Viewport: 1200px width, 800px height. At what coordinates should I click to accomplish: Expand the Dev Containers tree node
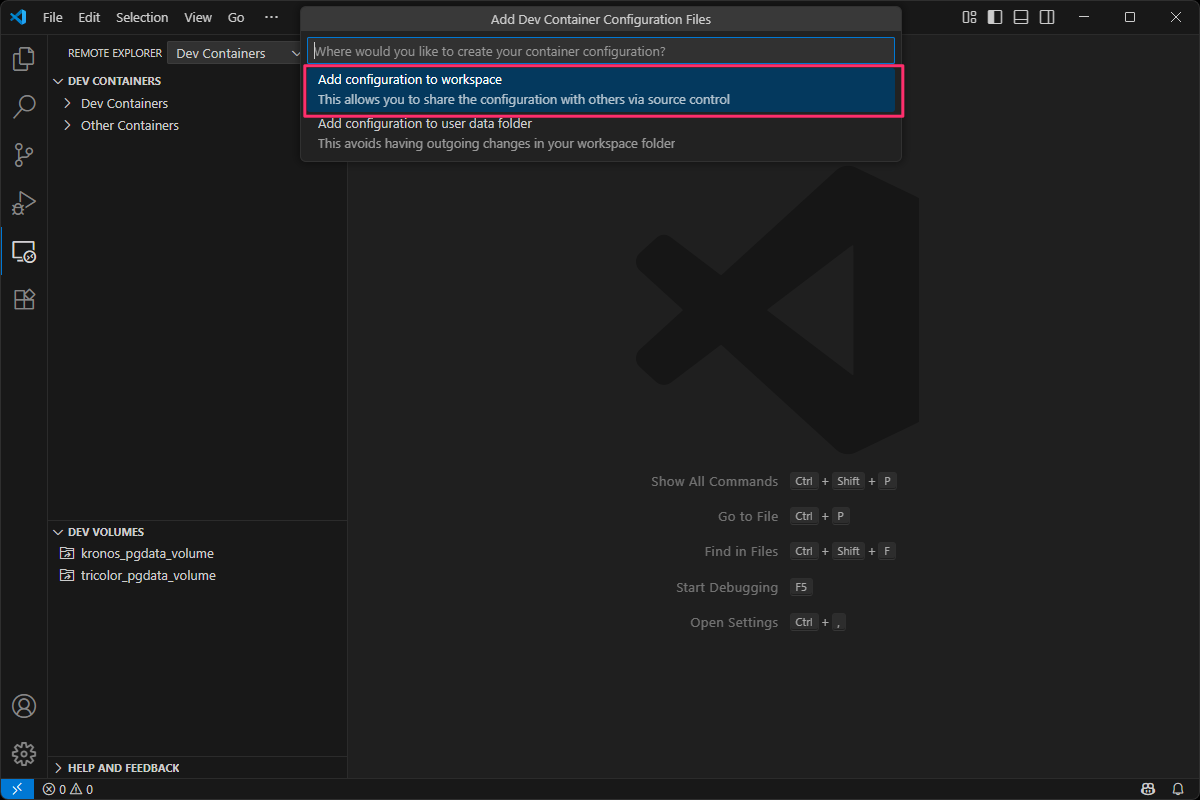click(x=68, y=103)
